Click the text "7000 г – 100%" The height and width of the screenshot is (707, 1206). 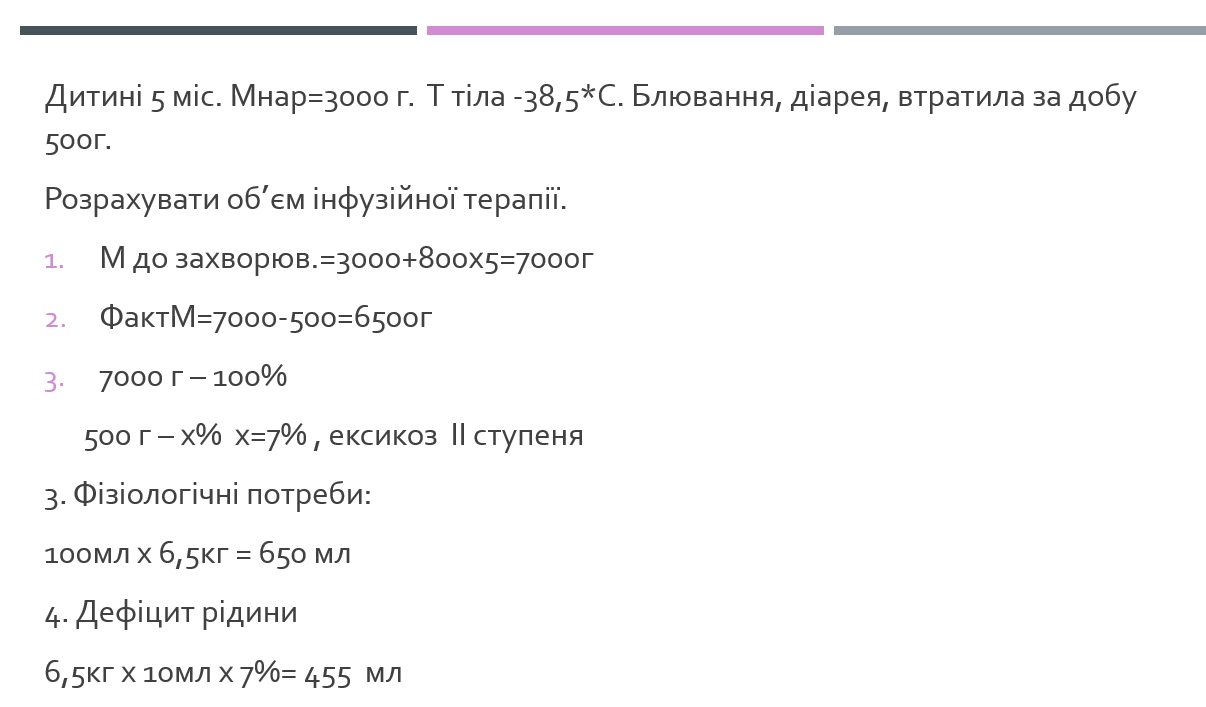(x=193, y=378)
